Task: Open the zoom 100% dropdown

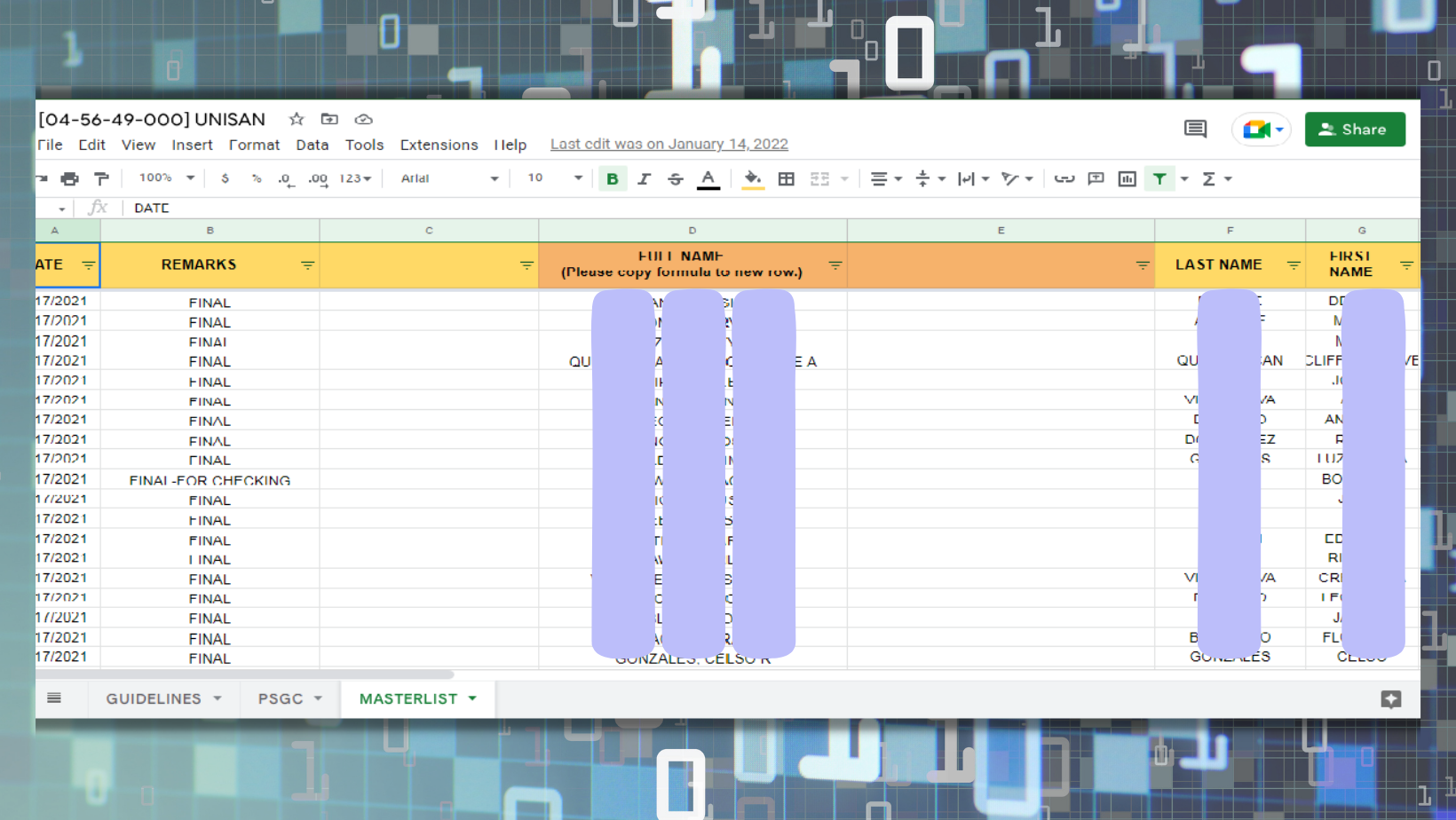Action: click(166, 178)
